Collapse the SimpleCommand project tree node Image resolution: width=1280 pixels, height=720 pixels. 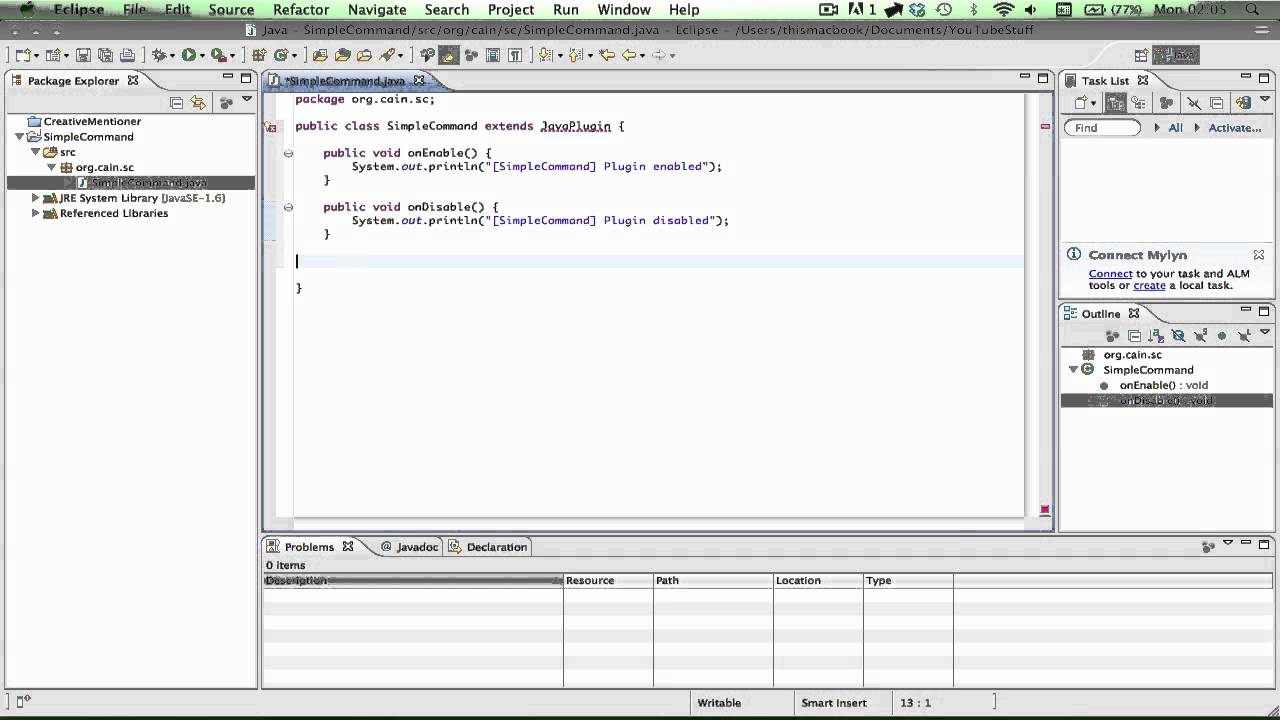(19, 137)
